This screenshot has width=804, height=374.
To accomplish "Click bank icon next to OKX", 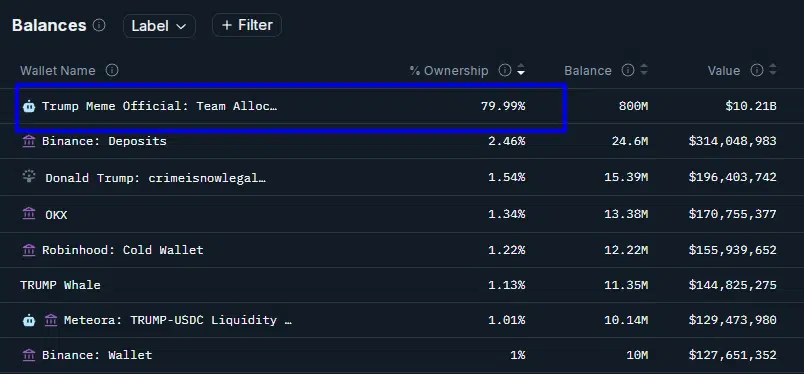I will pyautogui.click(x=29, y=214).
